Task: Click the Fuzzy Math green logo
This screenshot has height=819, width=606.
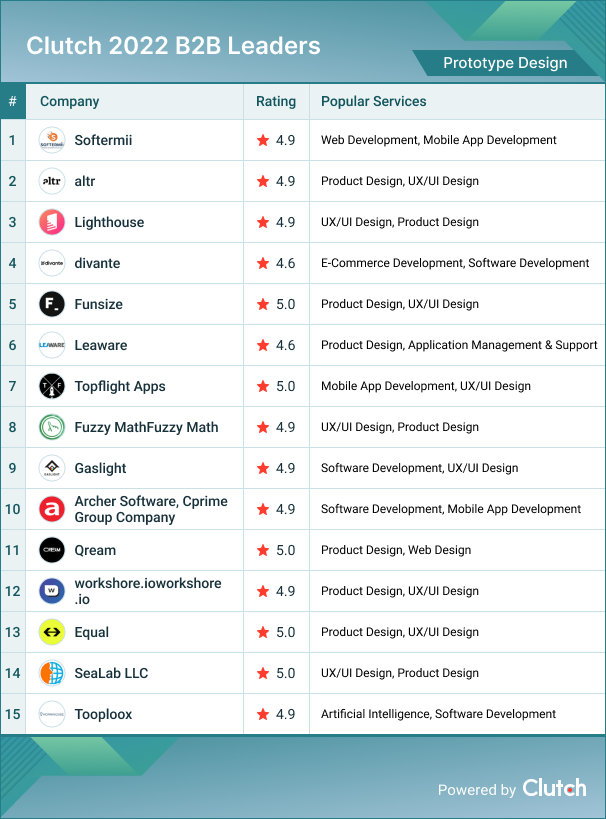Action: 52,427
